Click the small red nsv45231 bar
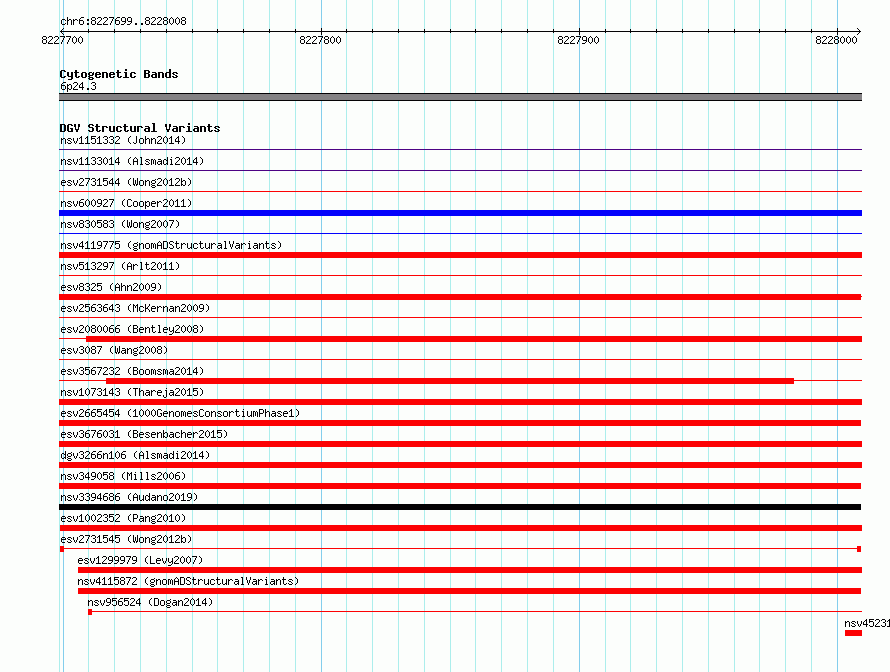Viewport: 890px width, 672px height. (x=853, y=633)
